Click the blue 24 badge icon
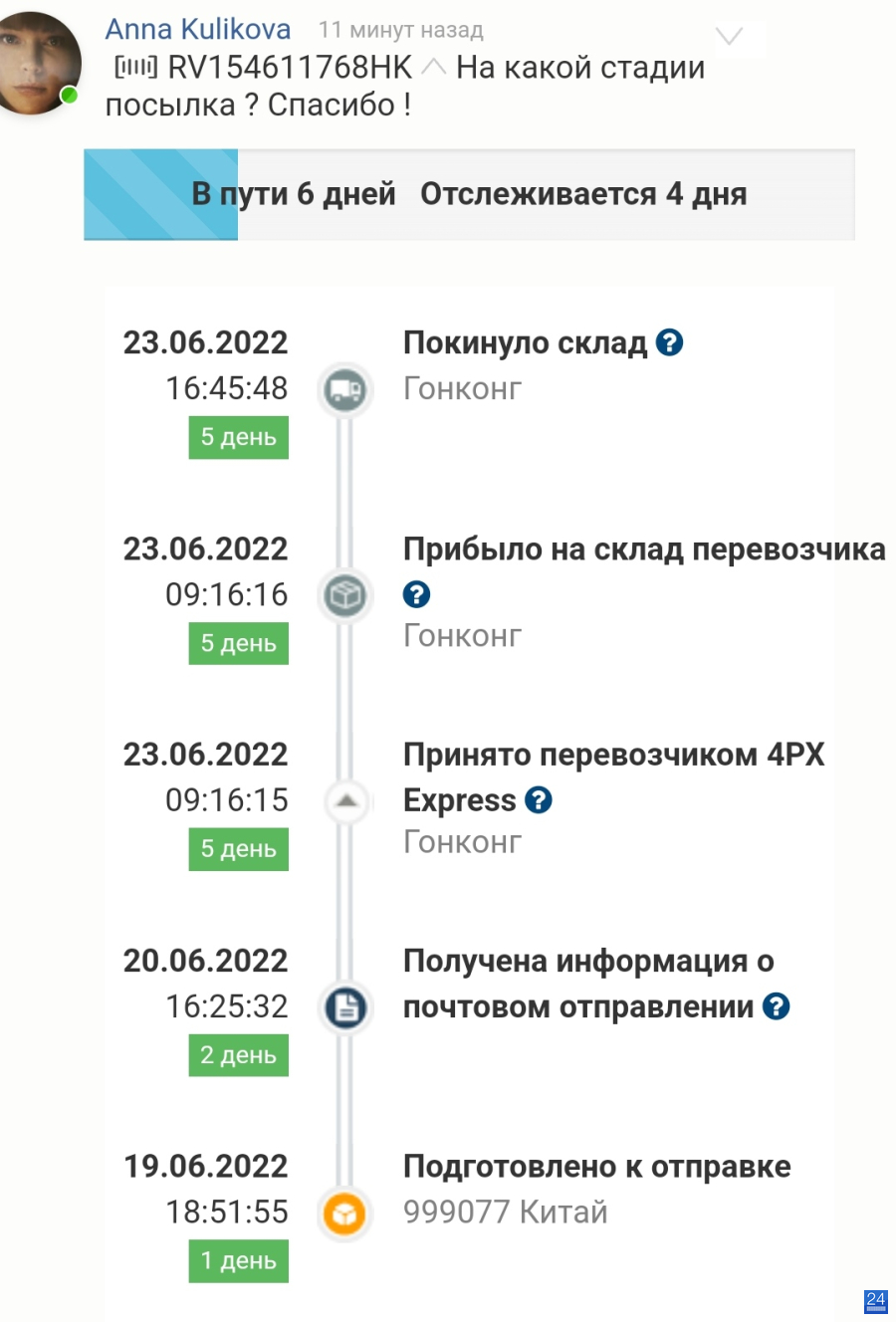Viewport: 896px width, 1322px height. [876, 1300]
